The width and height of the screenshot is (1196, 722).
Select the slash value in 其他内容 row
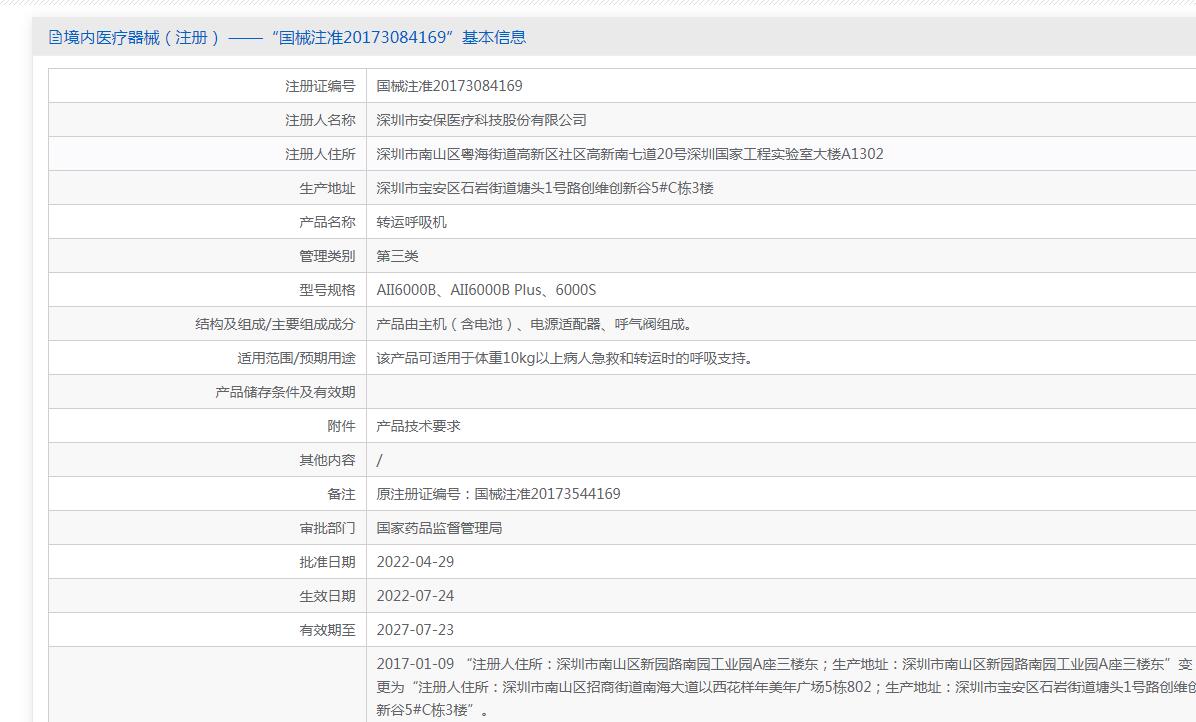[379, 460]
